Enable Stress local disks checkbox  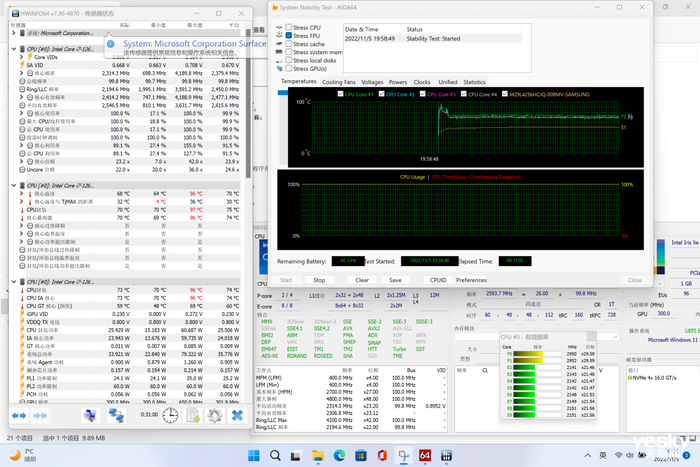(289, 60)
